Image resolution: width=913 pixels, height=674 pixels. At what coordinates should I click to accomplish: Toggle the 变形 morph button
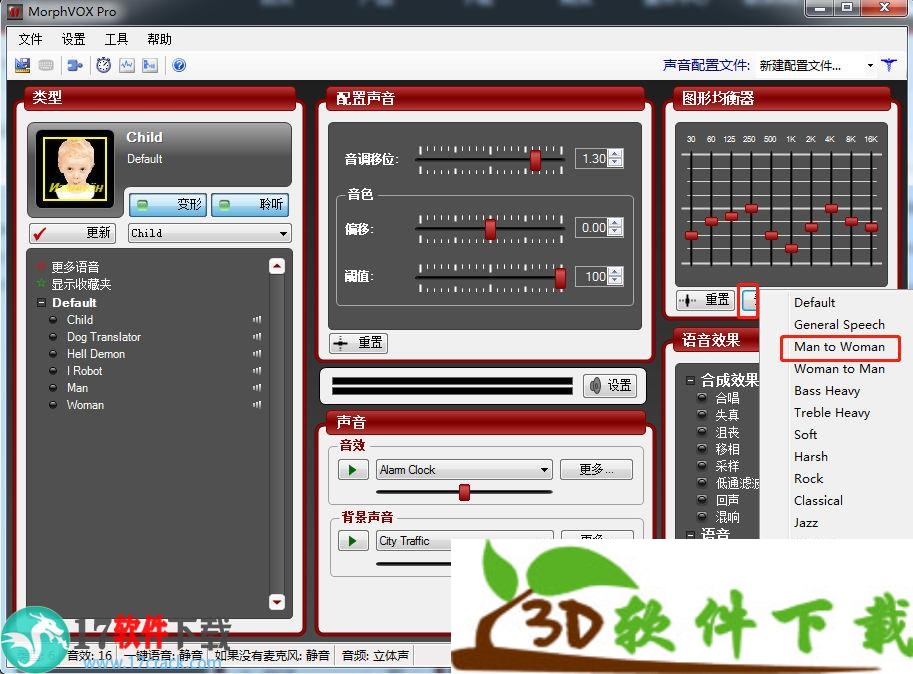pos(168,204)
